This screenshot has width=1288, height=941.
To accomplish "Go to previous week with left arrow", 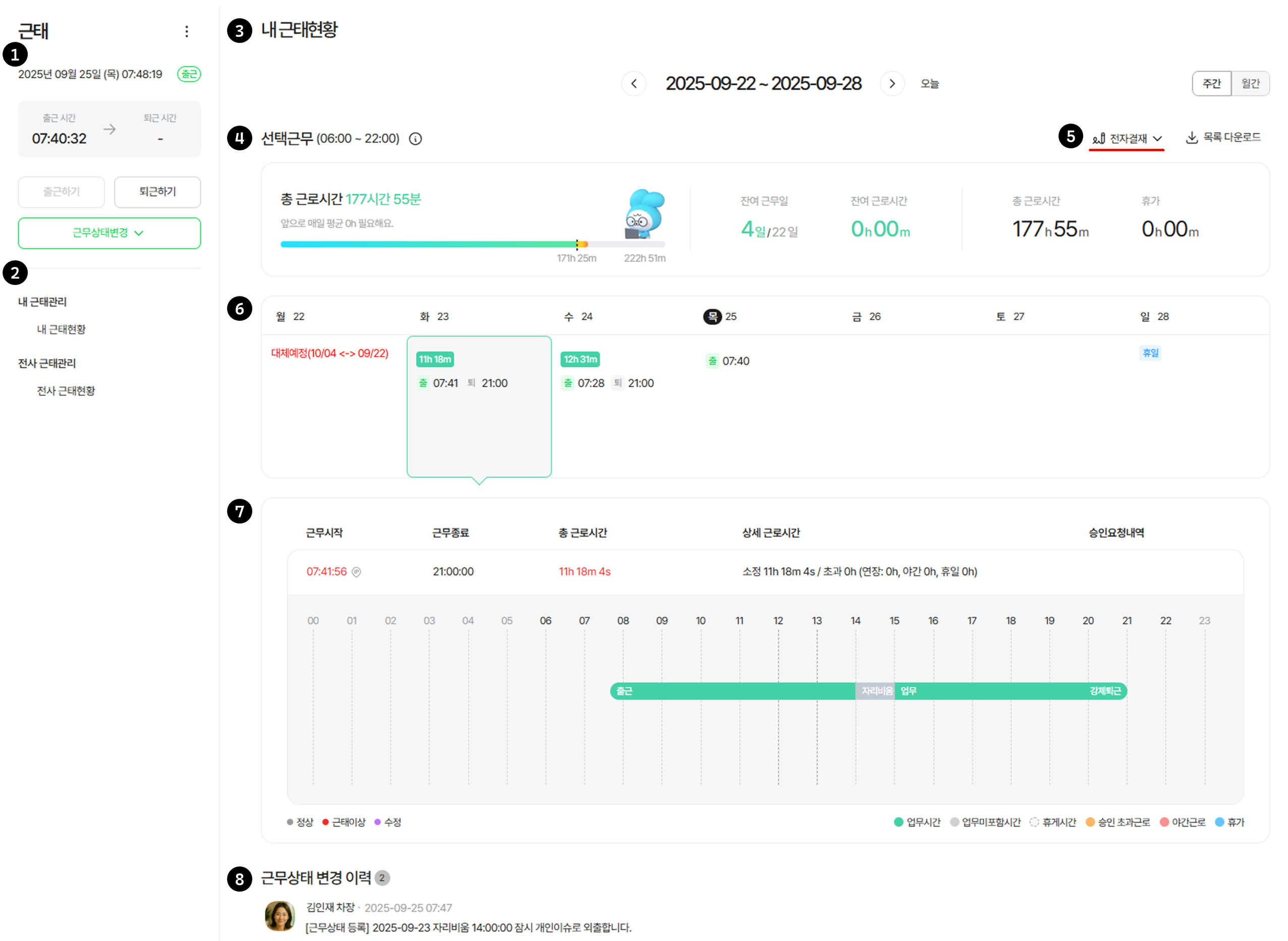I will tap(634, 84).
